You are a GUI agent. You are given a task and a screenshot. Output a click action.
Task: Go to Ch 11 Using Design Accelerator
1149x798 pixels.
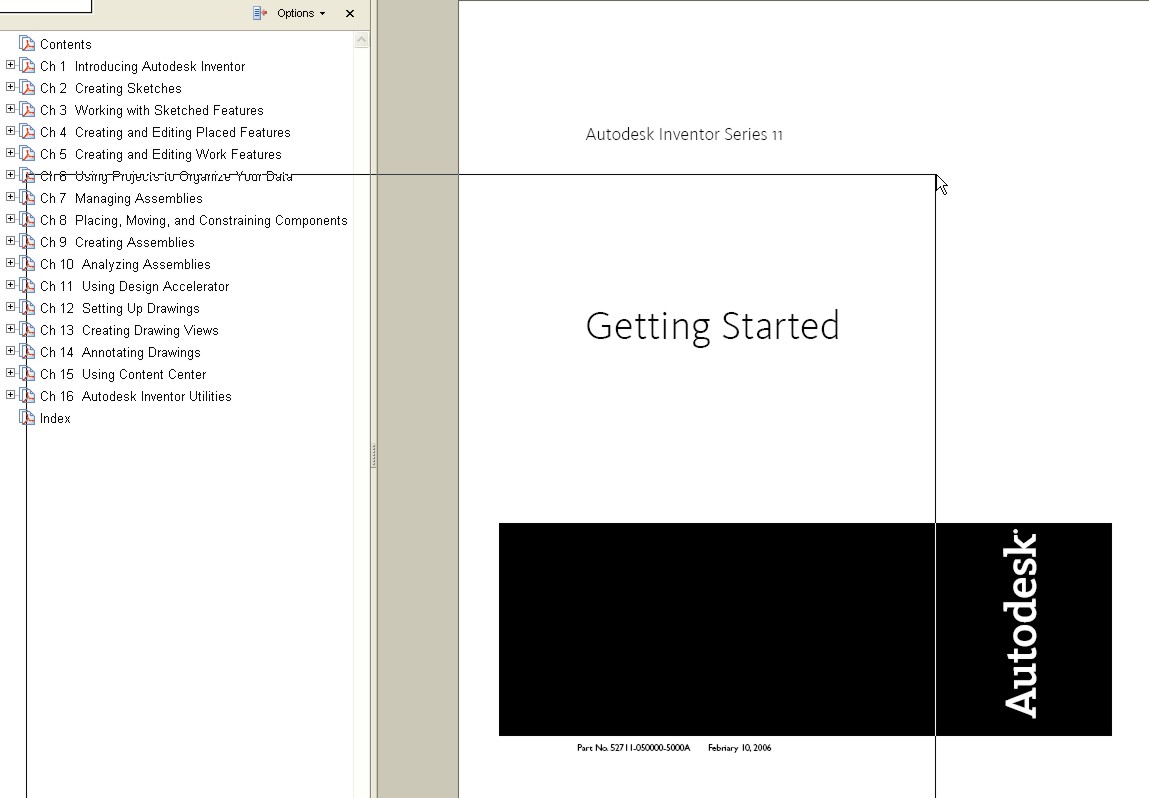(134, 287)
